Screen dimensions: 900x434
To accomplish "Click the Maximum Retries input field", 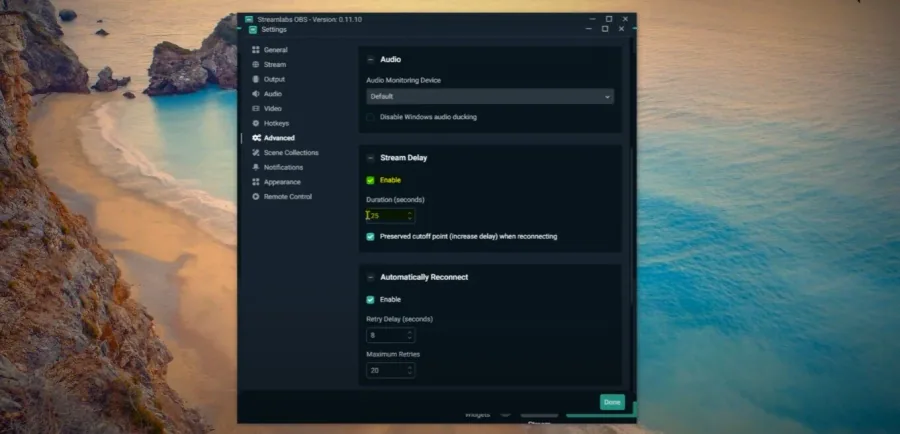I will pos(390,370).
